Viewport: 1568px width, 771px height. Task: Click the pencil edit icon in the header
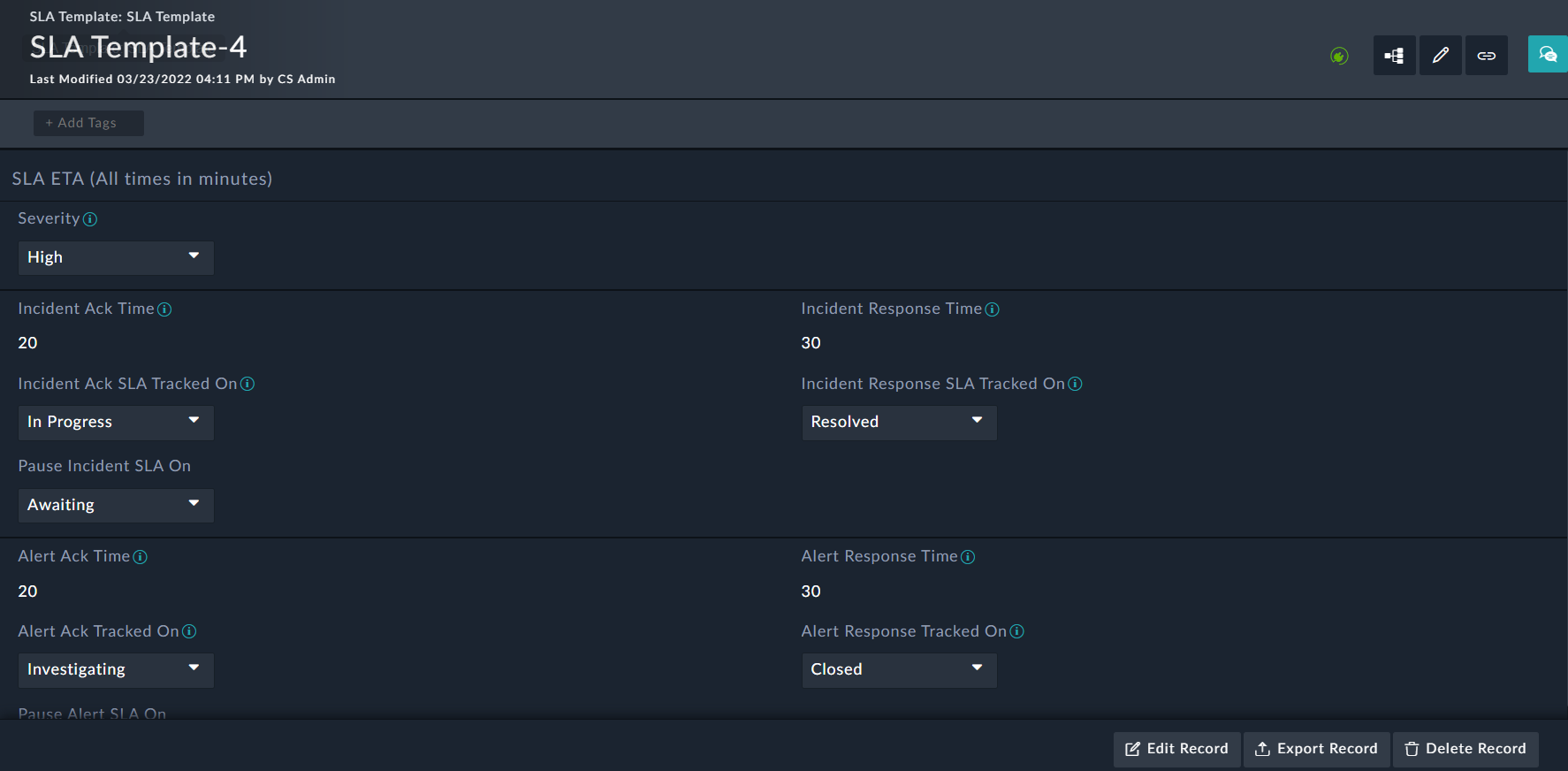pos(1440,55)
